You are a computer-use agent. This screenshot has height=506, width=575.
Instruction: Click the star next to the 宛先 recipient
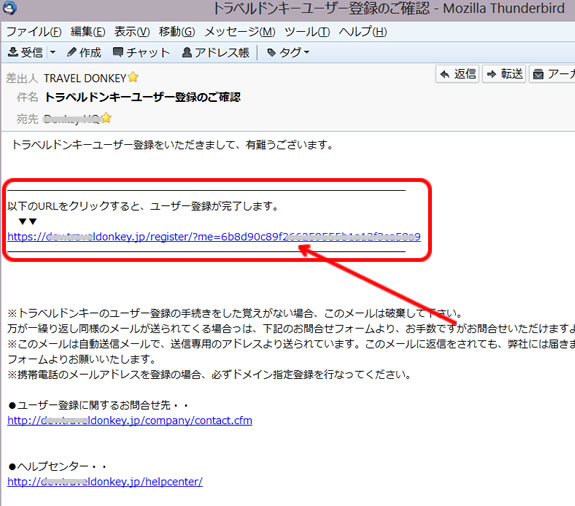click(x=106, y=118)
